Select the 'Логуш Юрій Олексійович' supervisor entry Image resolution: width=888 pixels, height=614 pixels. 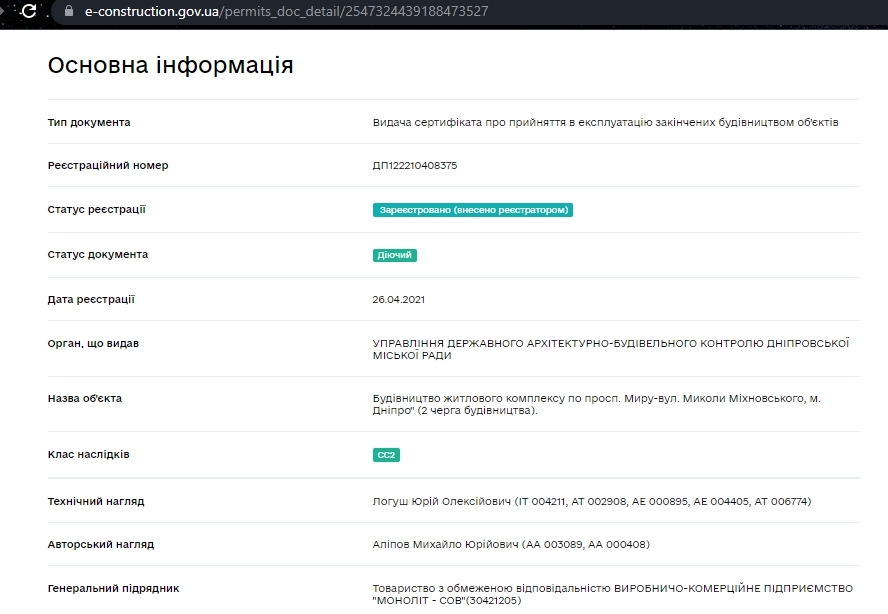[592, 501]
